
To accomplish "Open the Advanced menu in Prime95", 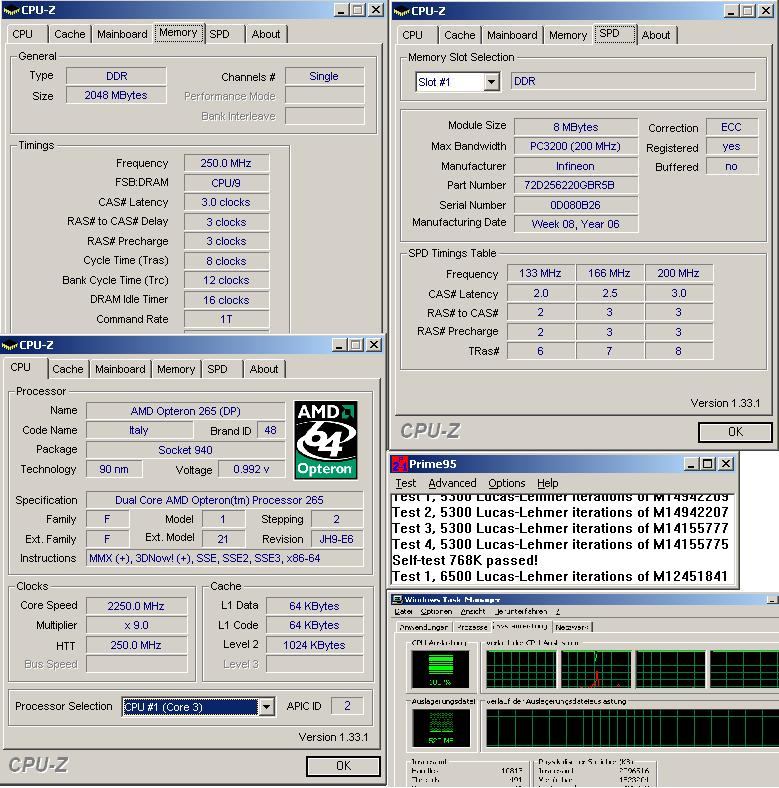I will [452, 483].
